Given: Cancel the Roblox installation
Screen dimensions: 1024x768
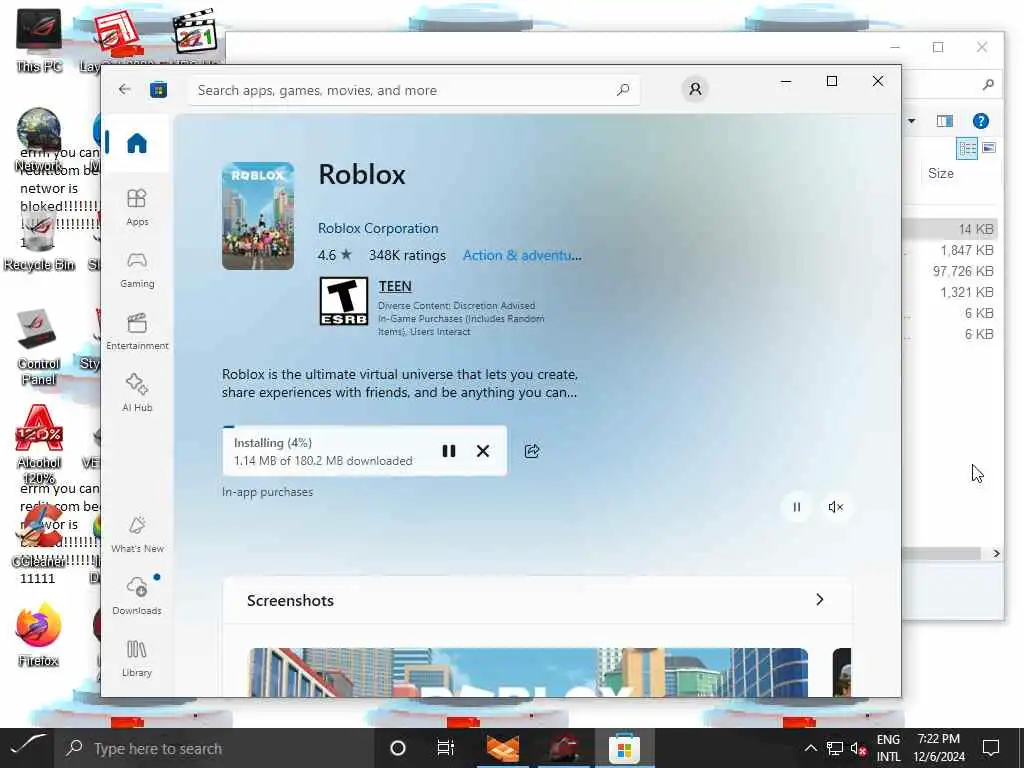Looking at the screenshot, I should pos(483,451).
